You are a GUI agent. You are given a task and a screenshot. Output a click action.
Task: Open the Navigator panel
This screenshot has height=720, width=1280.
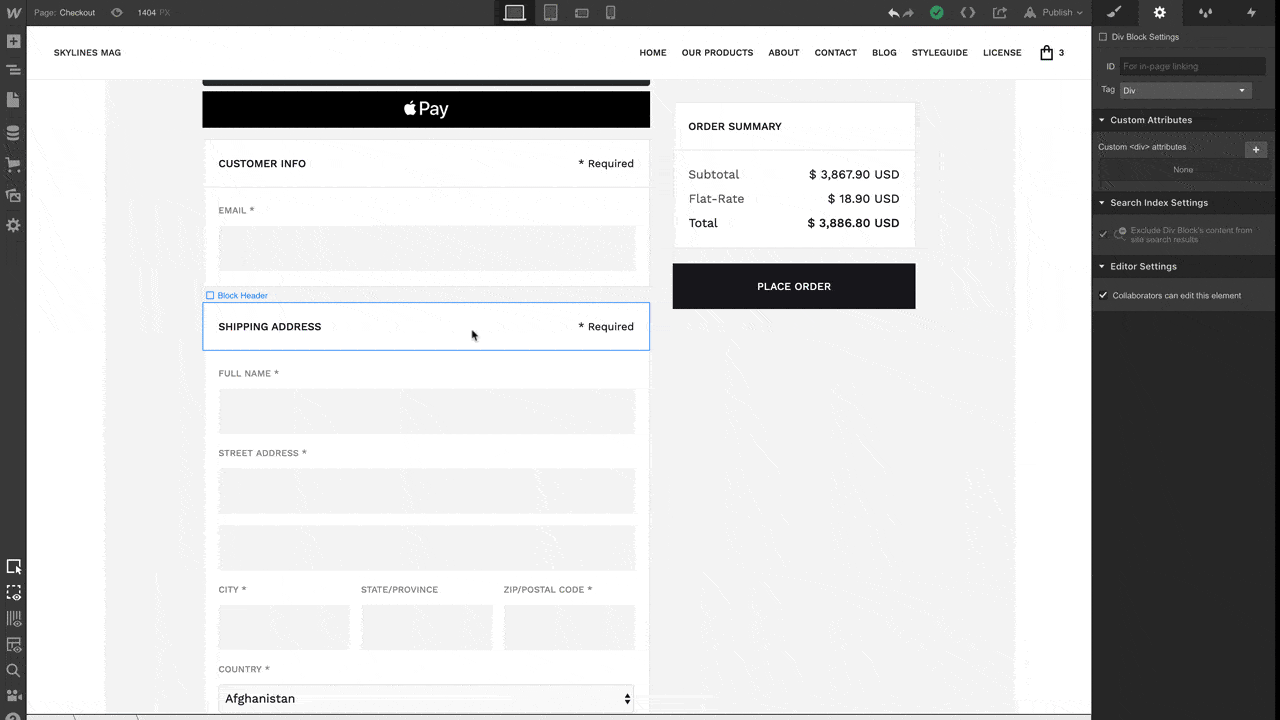13,70
